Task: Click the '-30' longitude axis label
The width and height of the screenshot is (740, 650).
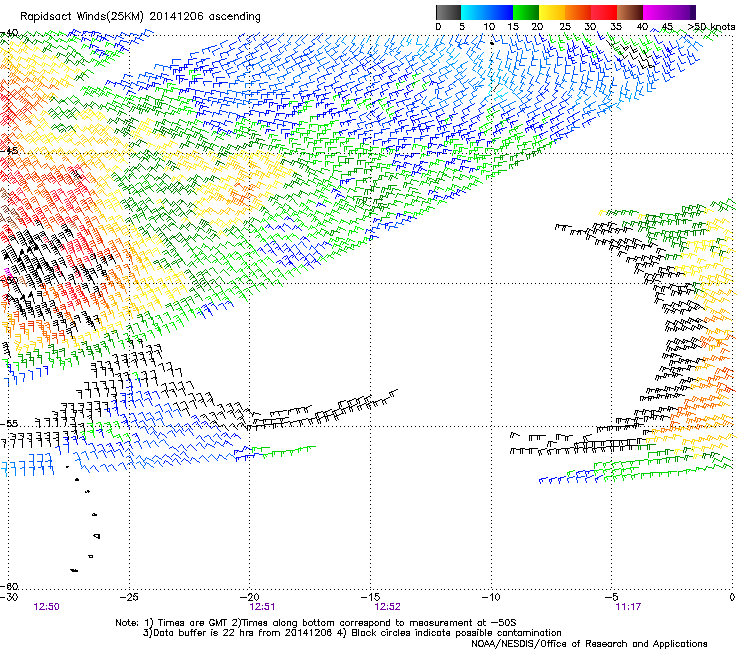Action: tap(9, 597)
